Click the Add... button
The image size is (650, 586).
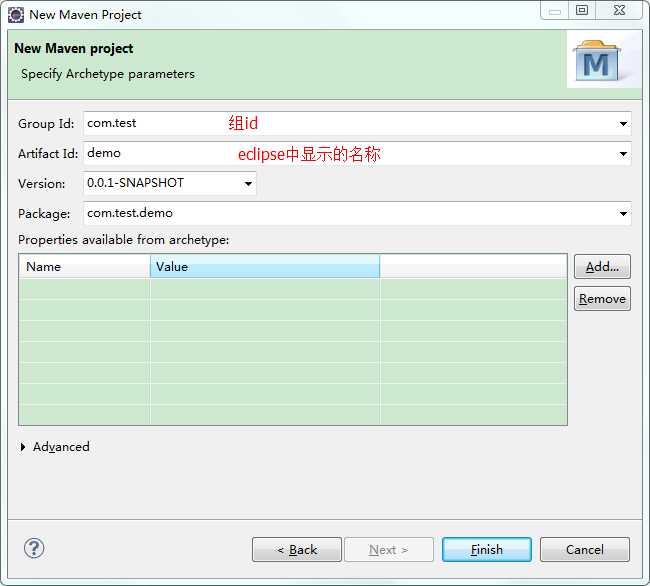pos(602,266)
